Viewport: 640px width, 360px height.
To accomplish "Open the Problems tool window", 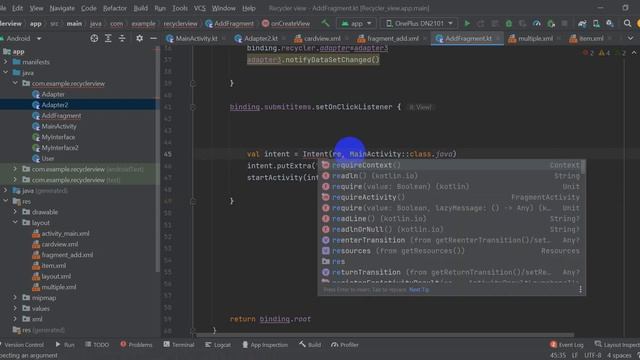I will tap(136, 345).
